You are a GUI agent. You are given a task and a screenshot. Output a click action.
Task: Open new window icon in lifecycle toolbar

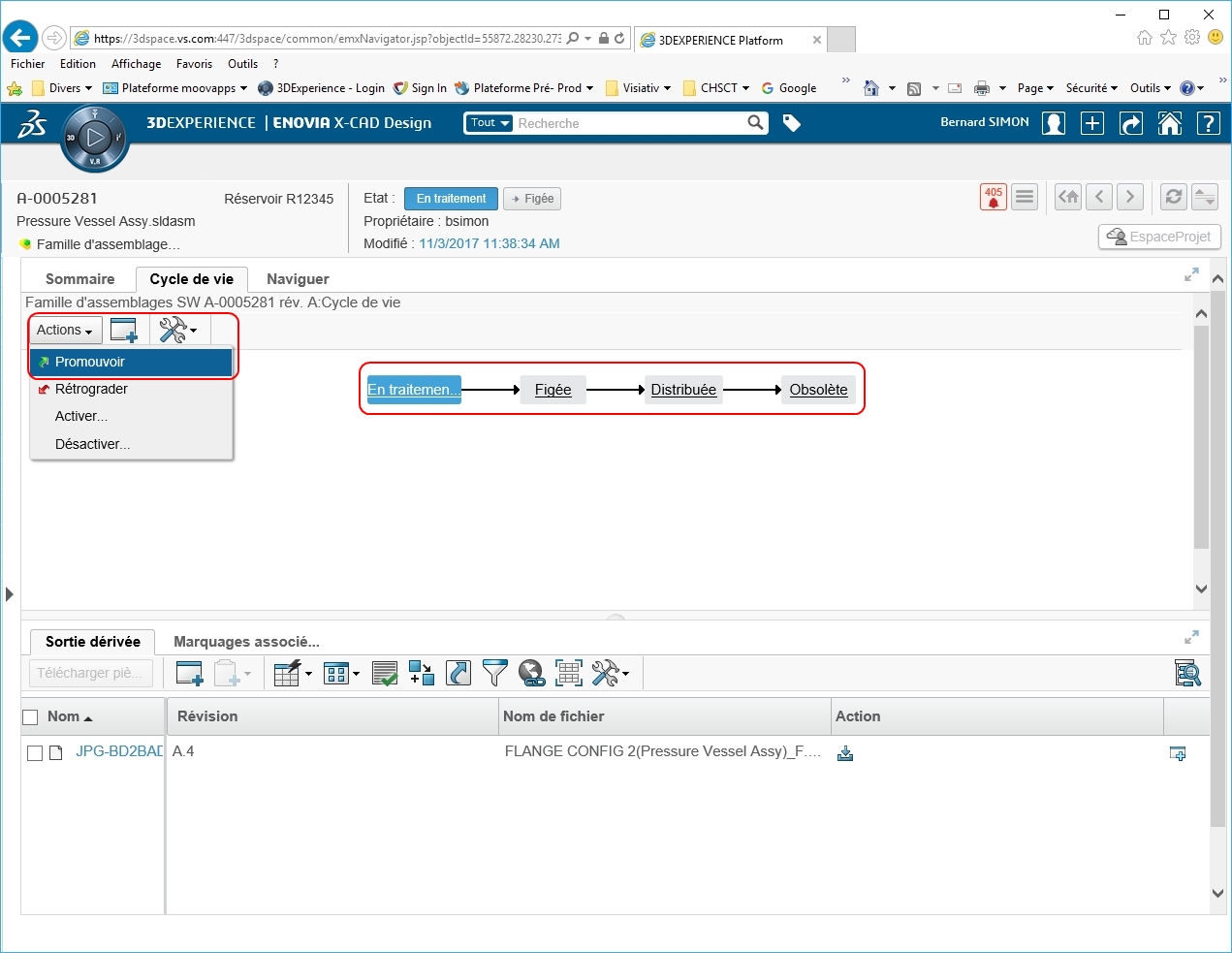124,331
